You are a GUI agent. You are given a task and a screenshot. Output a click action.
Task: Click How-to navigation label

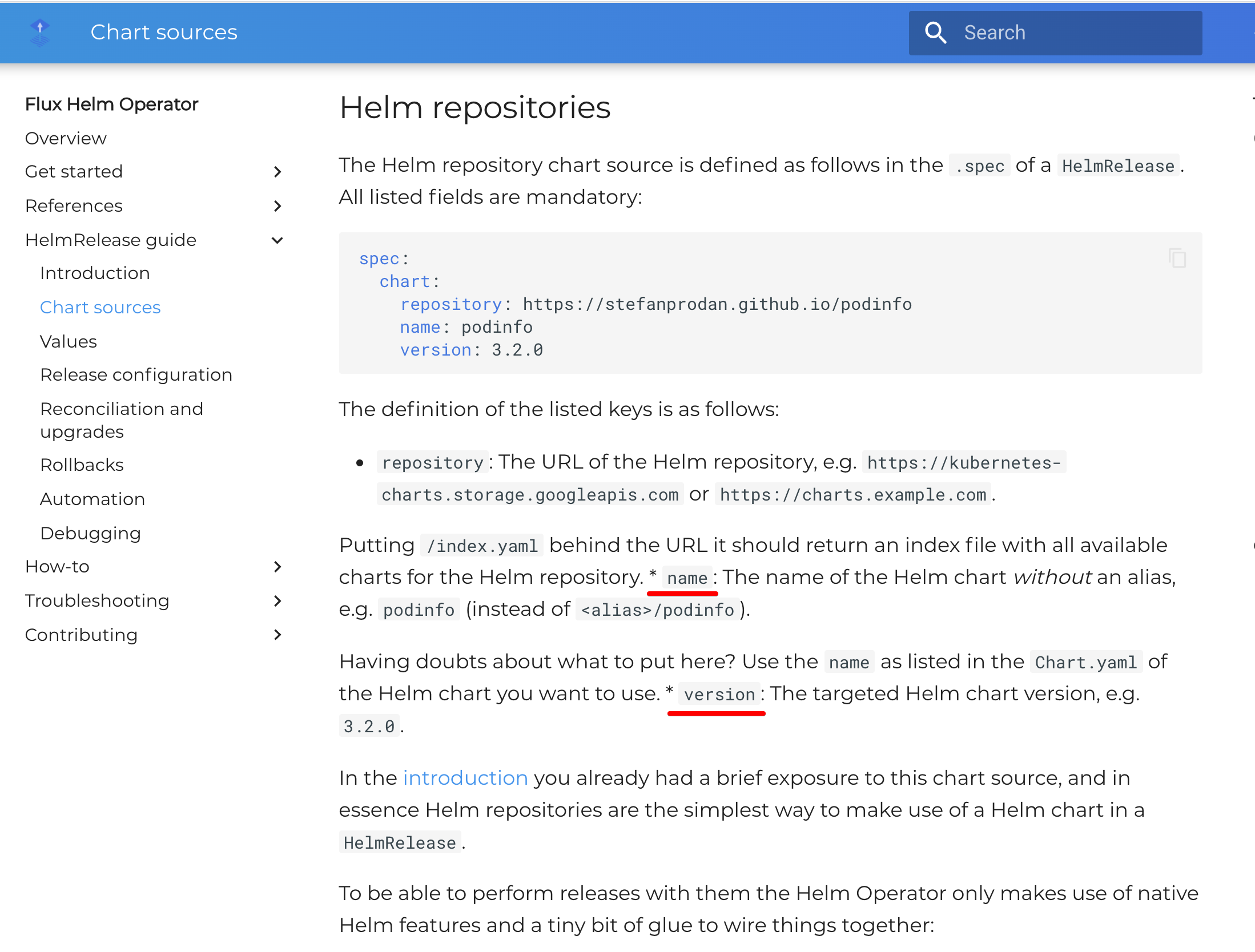pyautogui.click(x=58, y=566)
